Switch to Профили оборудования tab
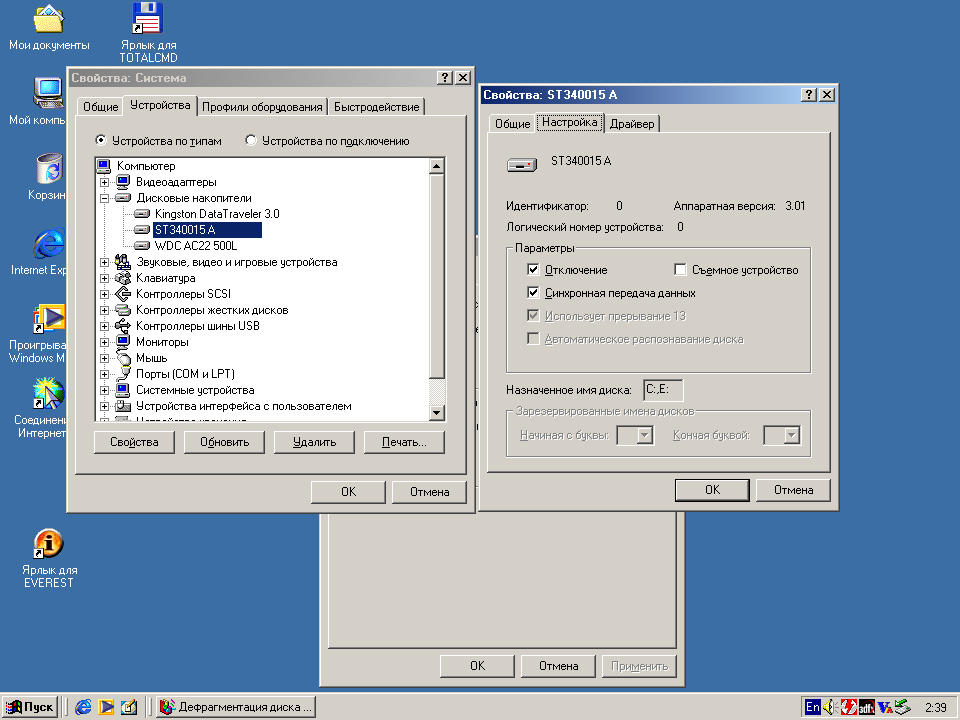The image size is (960, 720). click(x=262, y=107)
